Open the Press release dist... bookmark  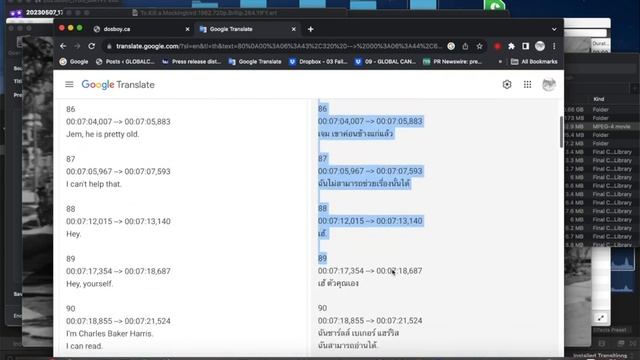[191, 62]
